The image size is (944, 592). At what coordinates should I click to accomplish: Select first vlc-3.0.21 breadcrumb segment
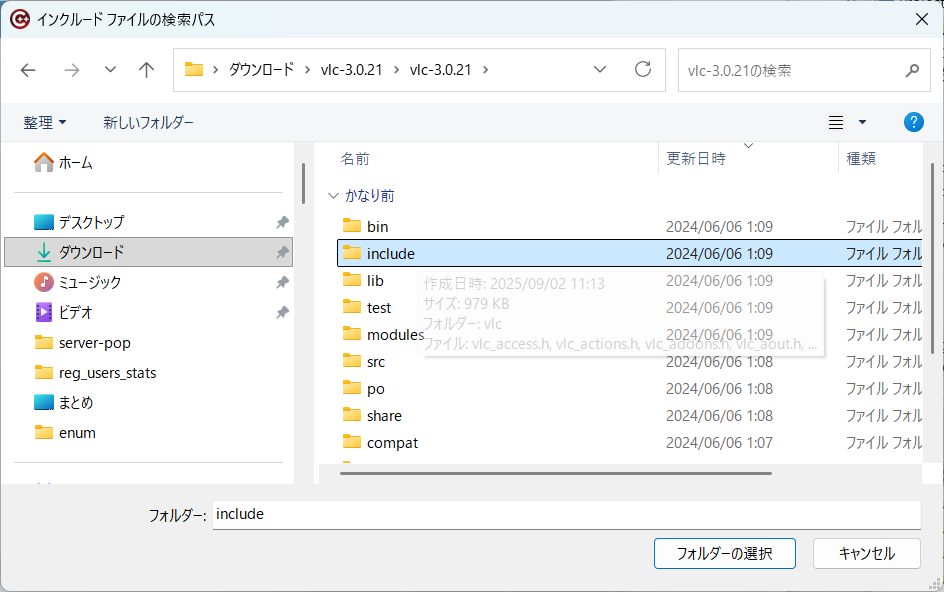[x=352, y=70]
